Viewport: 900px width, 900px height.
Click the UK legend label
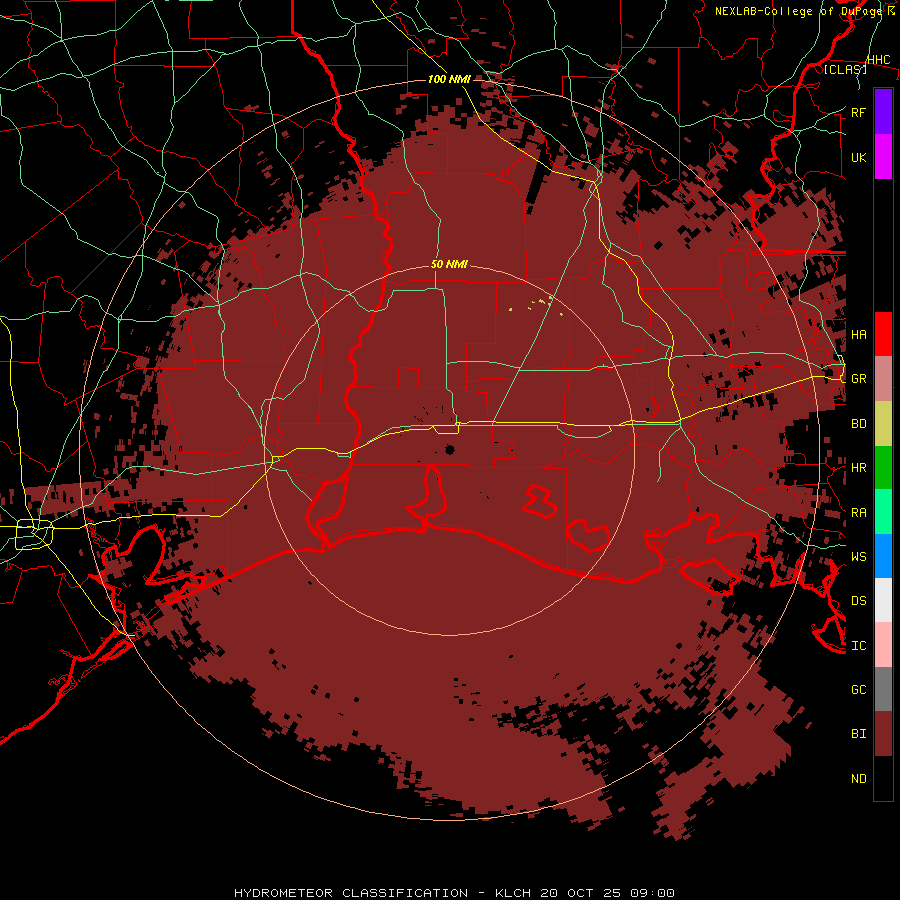(858, 157)
